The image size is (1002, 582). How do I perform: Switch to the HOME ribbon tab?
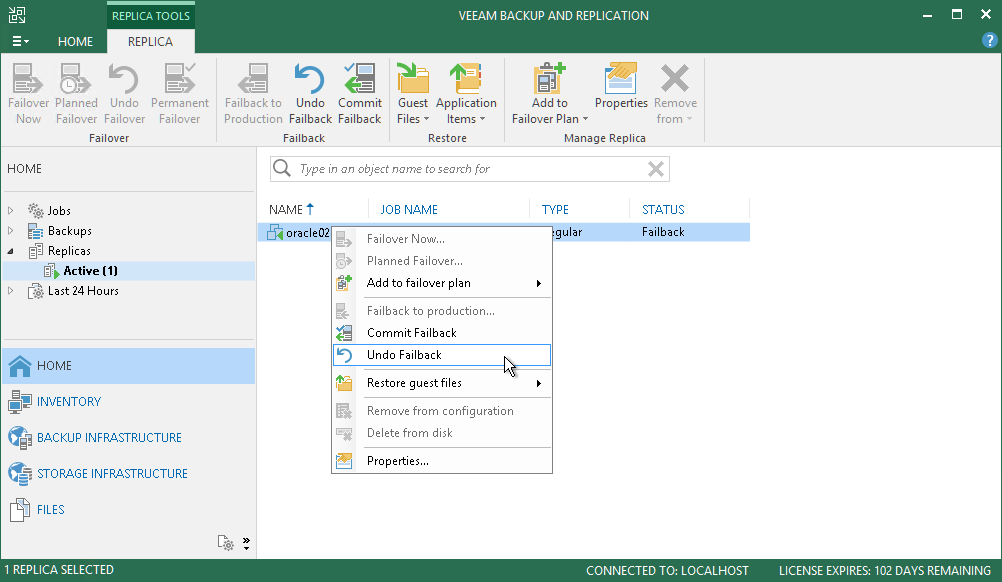(x=75, y=42)
